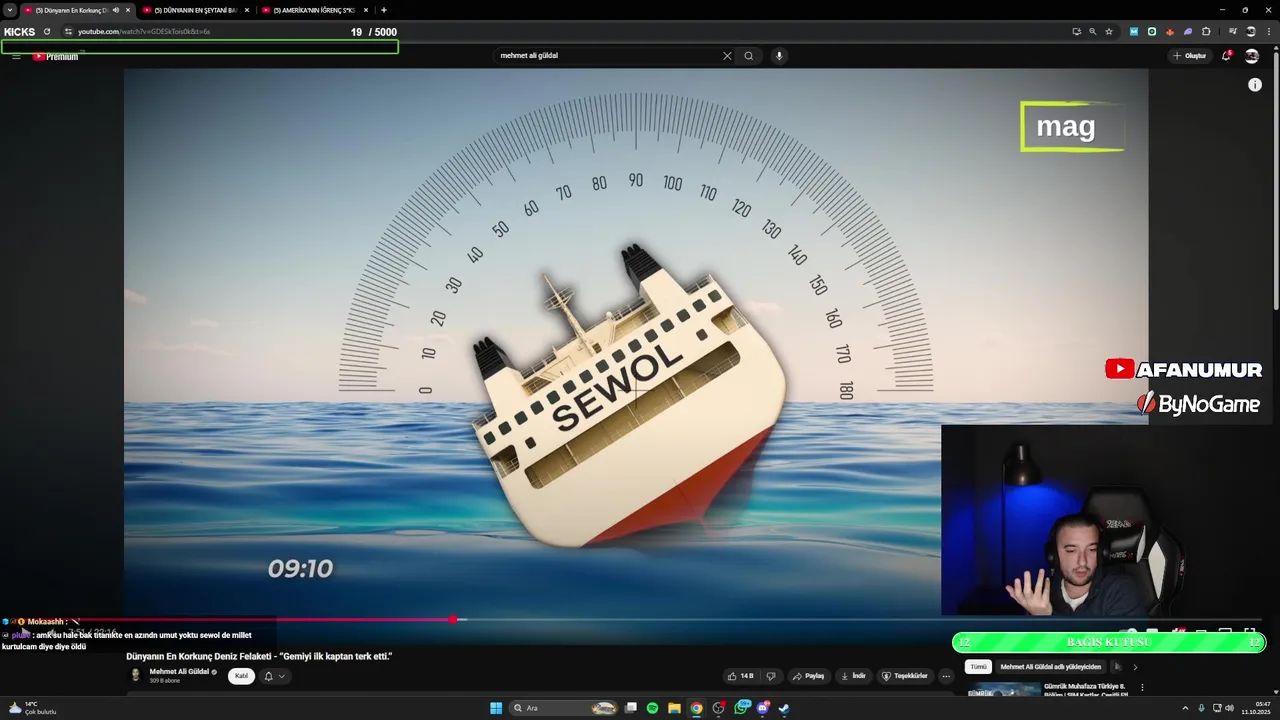Close the second tab DÜNYANIN EN ŞEYTANİ
The height and width of the screenshot is (720, 1280).
tap(247, 10)
